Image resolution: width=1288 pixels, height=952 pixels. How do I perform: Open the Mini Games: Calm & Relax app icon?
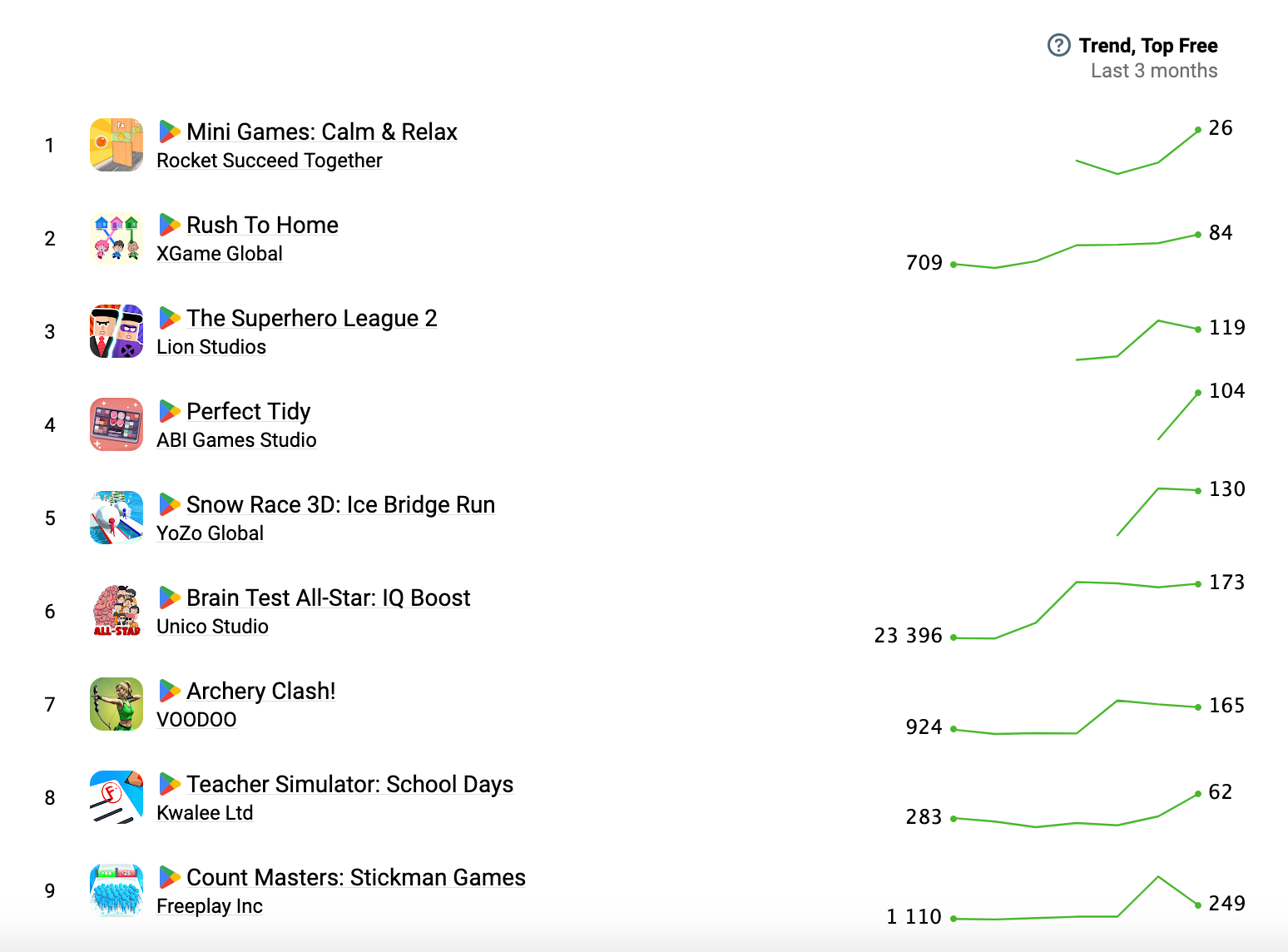pos(116,145)
